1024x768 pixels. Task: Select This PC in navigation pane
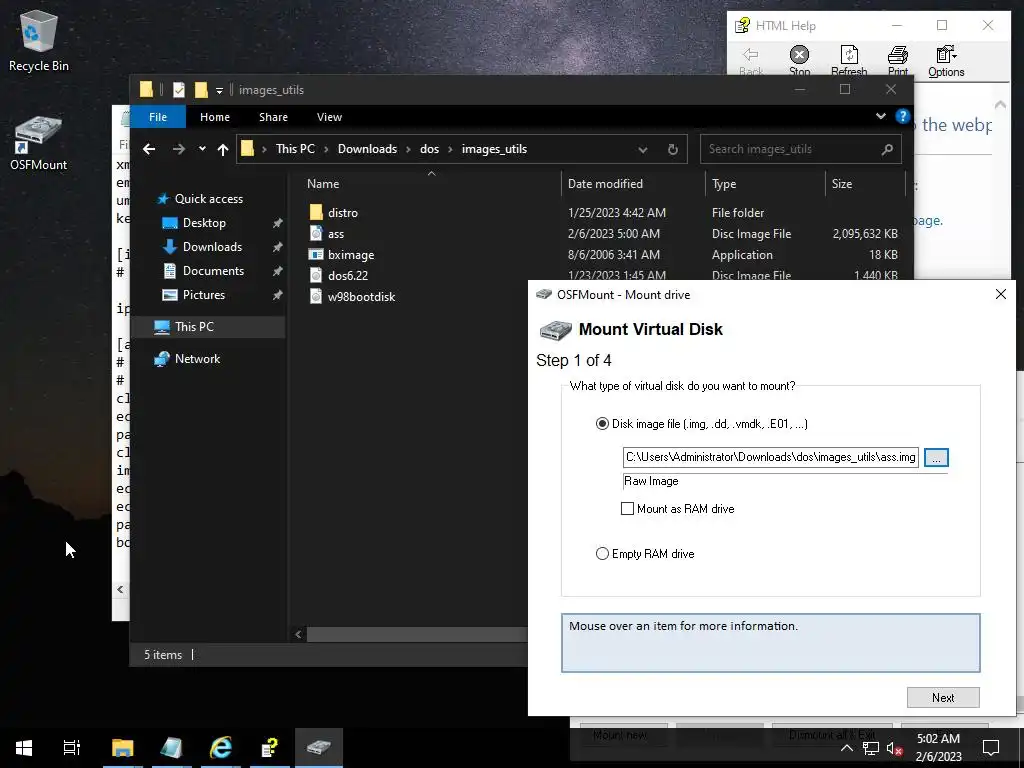[194, 327]
